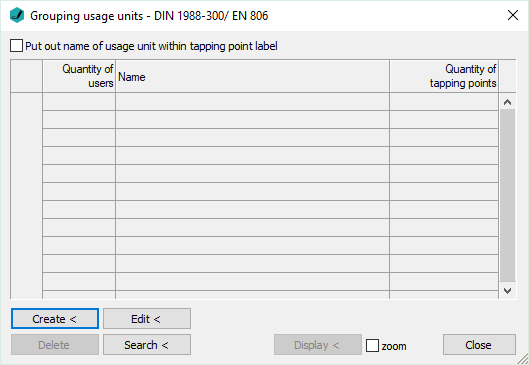Click the vertical scrollbar thumb
The height and width of the screenshot is (365, 529).
click(x=507, y=195)
